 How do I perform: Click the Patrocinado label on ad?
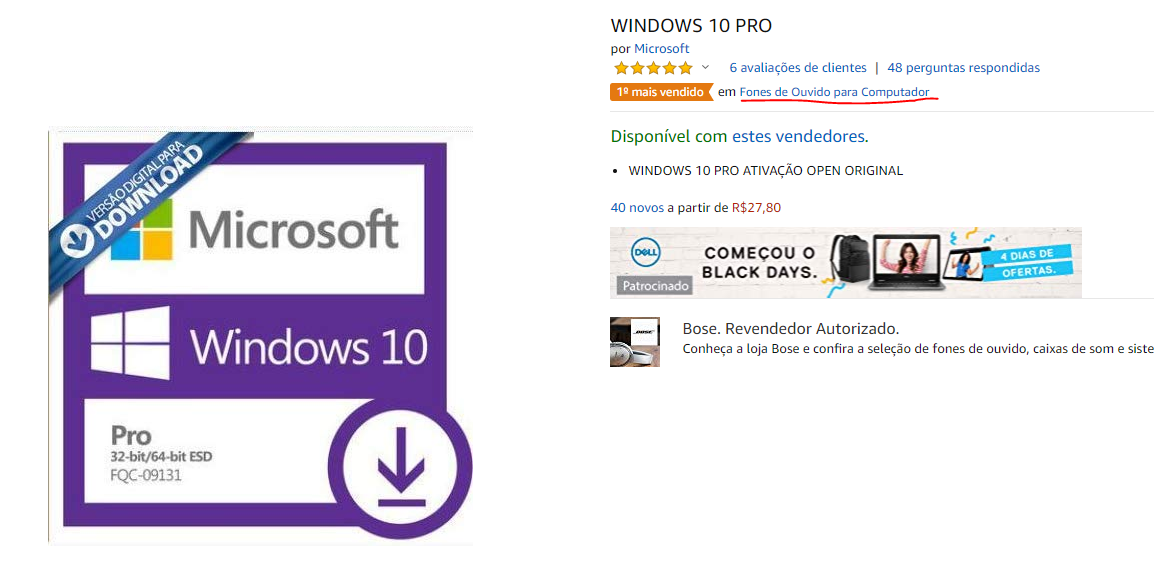coord(652,286)
